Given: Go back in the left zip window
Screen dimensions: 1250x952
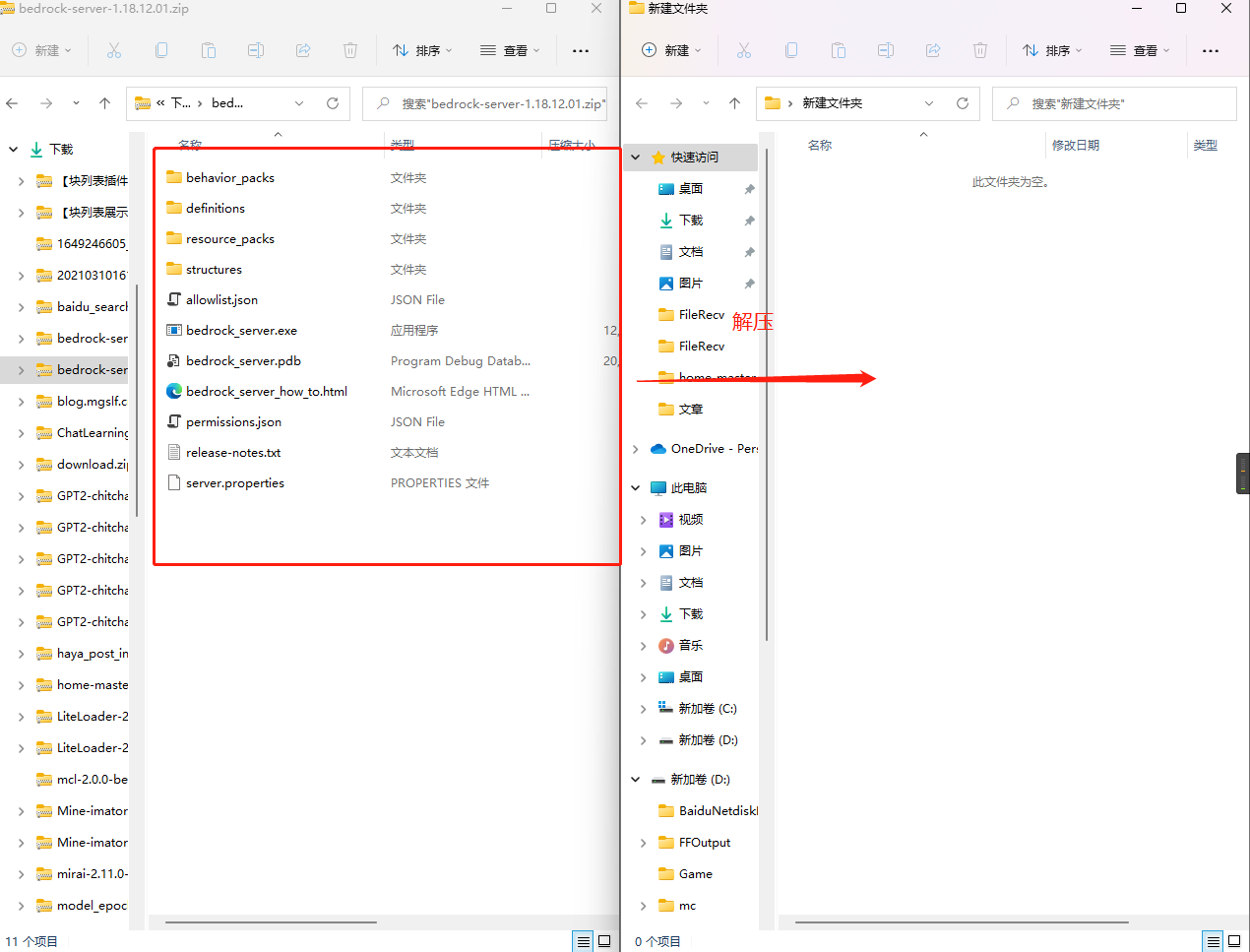Looking at the screenshot, I should pyautogui.click(x=12, y=103).
